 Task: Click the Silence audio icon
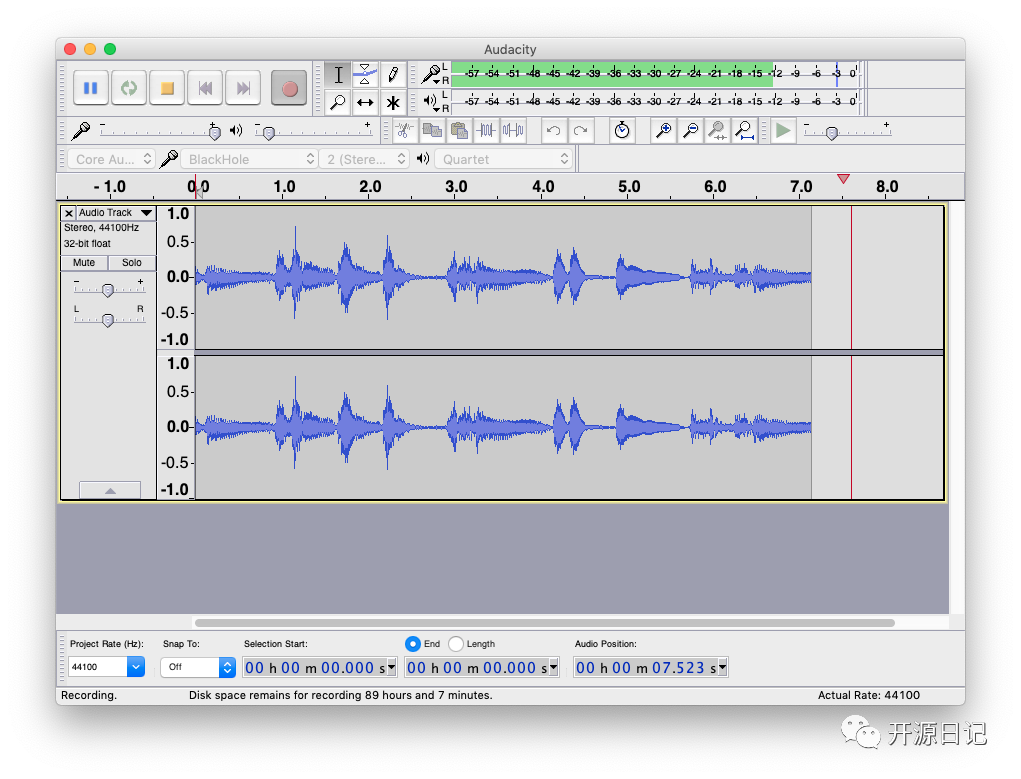click(x=513, y=131)
